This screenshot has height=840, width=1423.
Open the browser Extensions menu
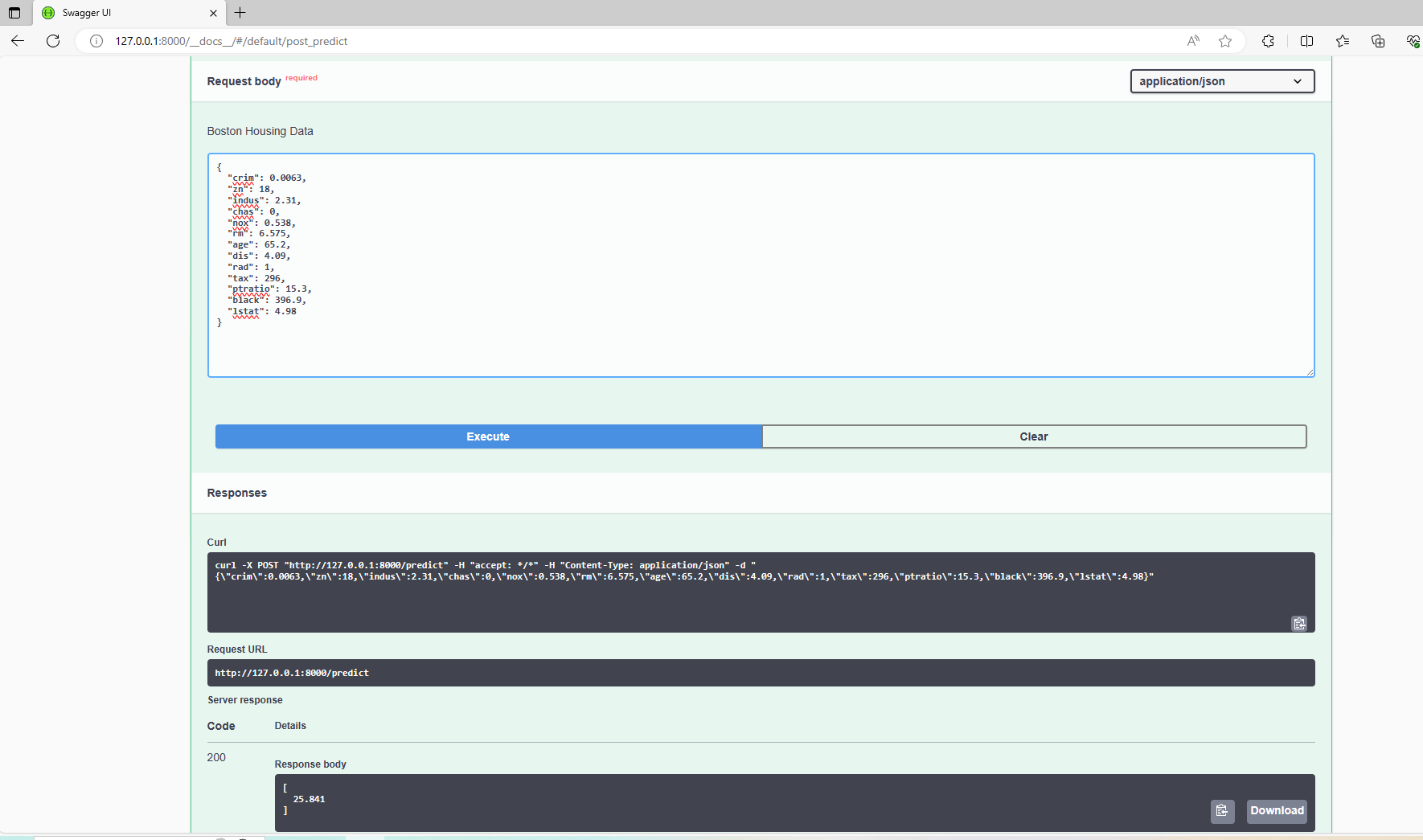(1268, 41)
